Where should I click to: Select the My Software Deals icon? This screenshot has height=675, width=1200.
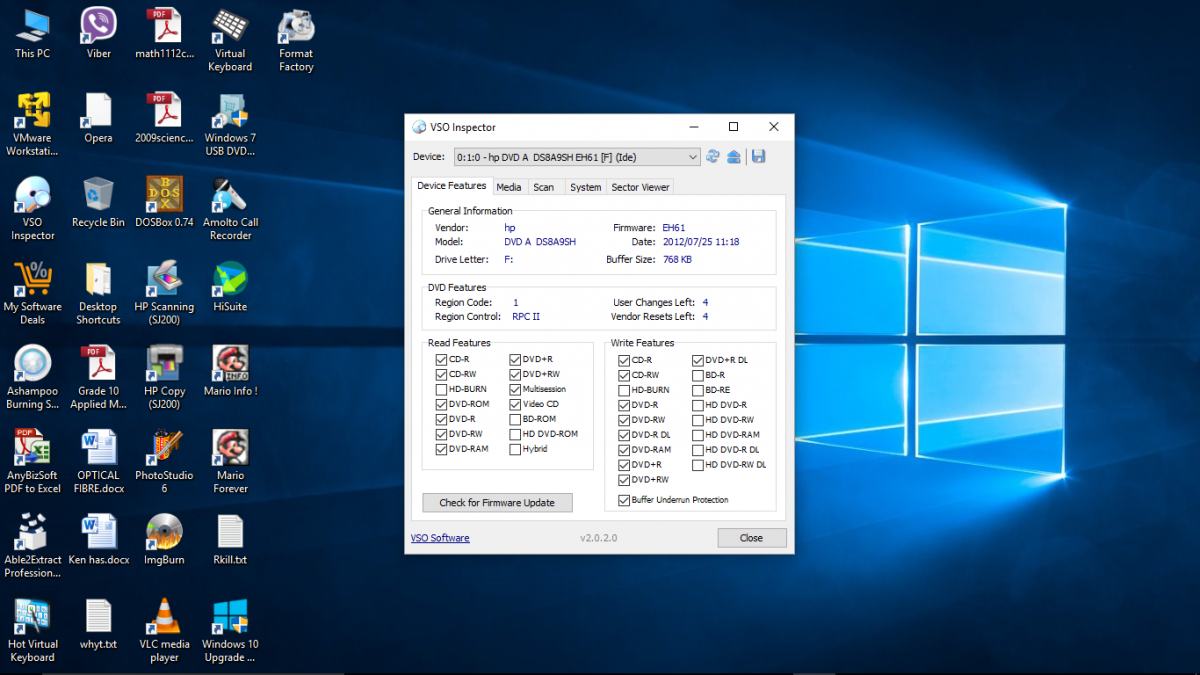32,293
